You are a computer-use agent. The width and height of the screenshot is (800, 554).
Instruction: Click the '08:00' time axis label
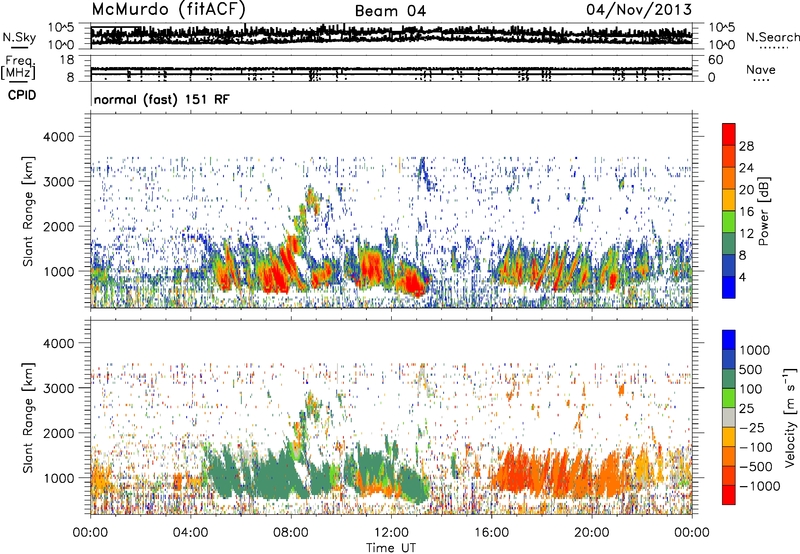pos(290,533)
